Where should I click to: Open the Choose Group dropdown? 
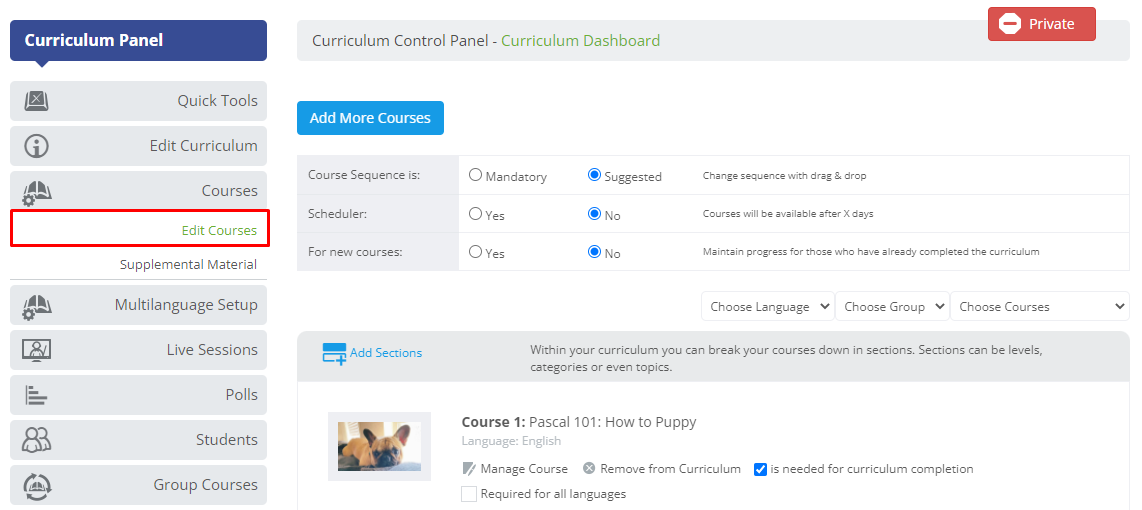[x=892, y=307]
